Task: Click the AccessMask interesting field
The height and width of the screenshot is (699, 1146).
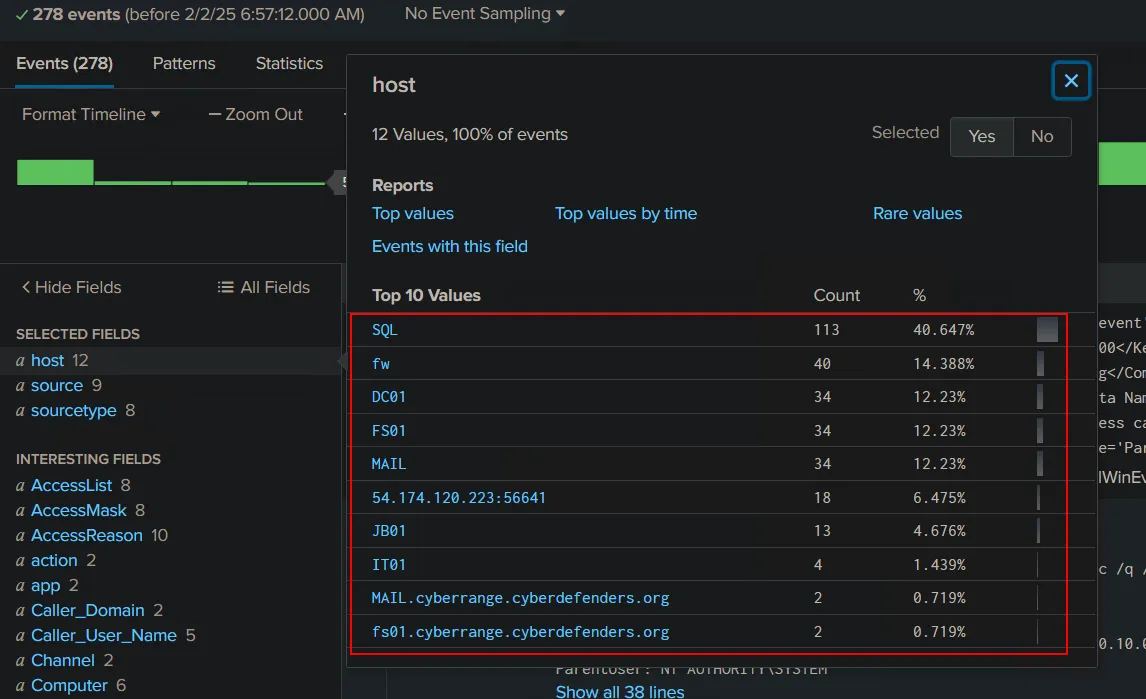Action: [80, 510]
